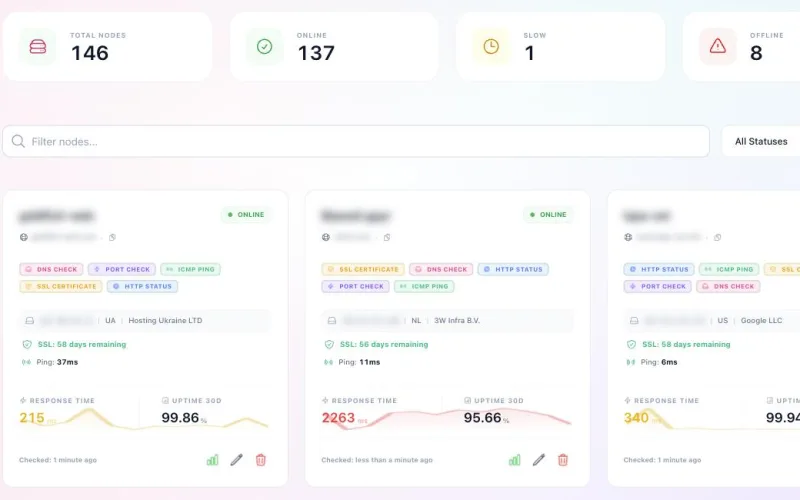Click DNS Check tag on 3W Infra card
Screen dimensions: 800x500
[441, 269]
